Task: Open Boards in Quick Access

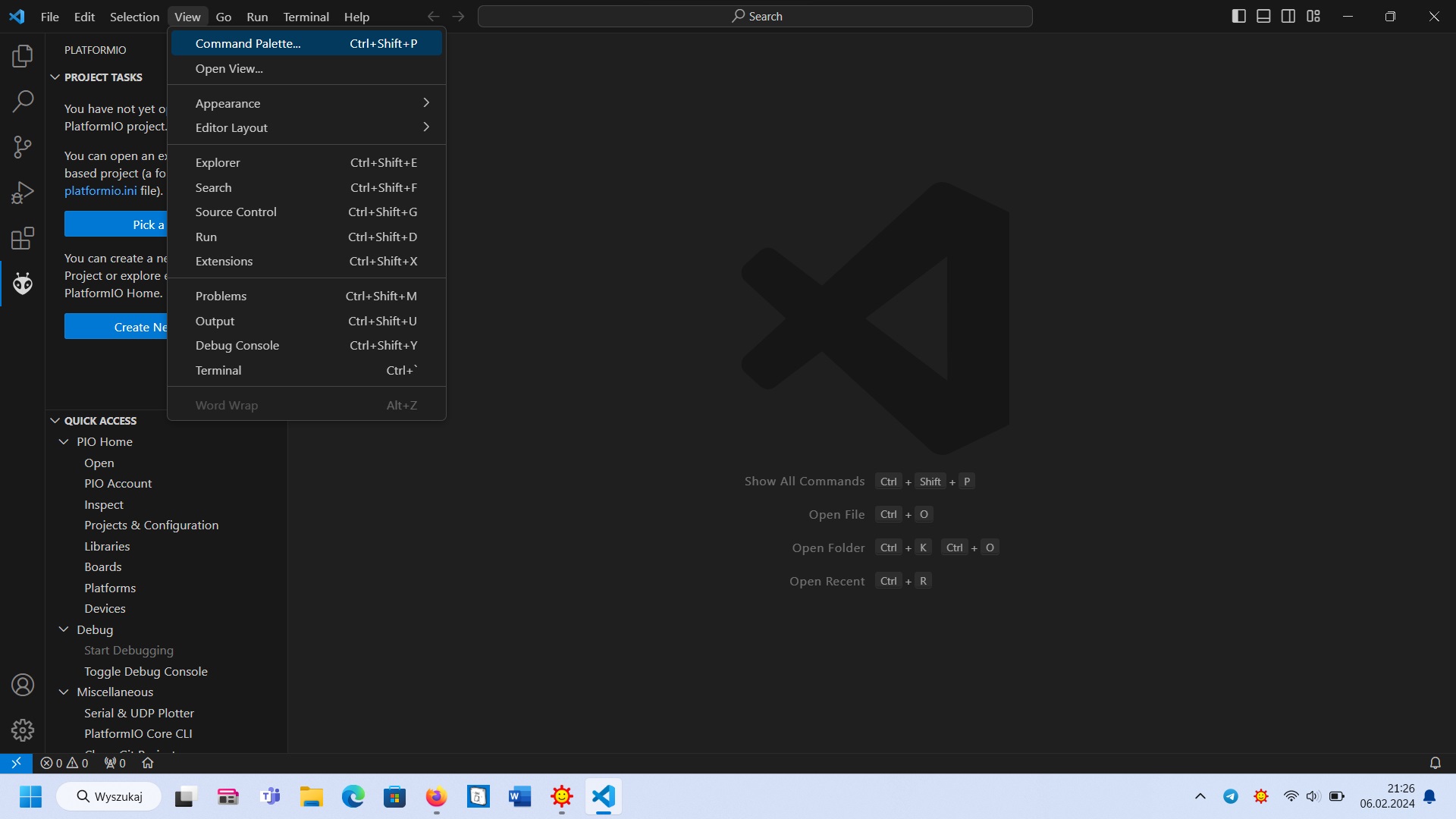Action: tap(102, 566)
